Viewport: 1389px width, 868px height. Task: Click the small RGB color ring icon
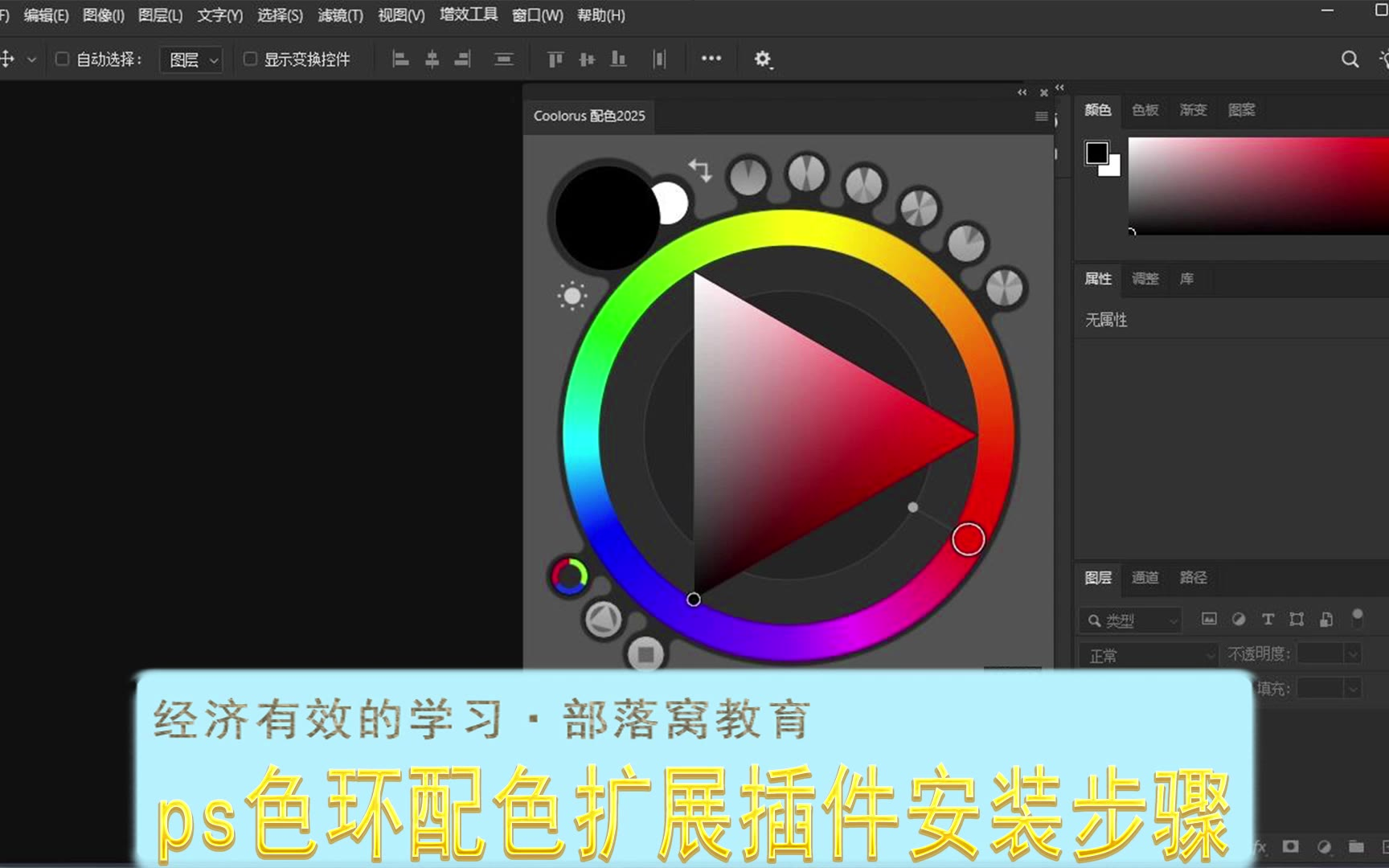coord(569,576)
